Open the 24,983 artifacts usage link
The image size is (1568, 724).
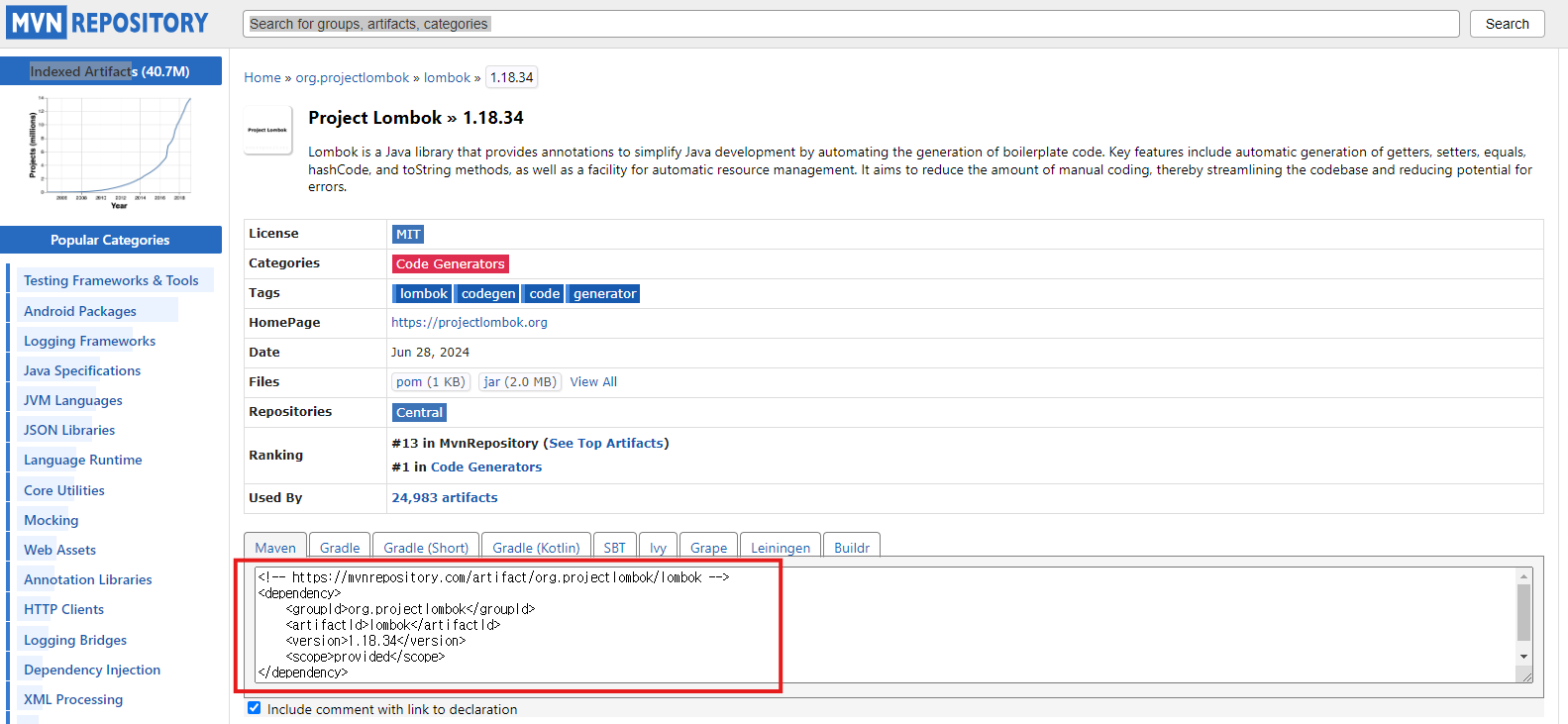(445, 498)
